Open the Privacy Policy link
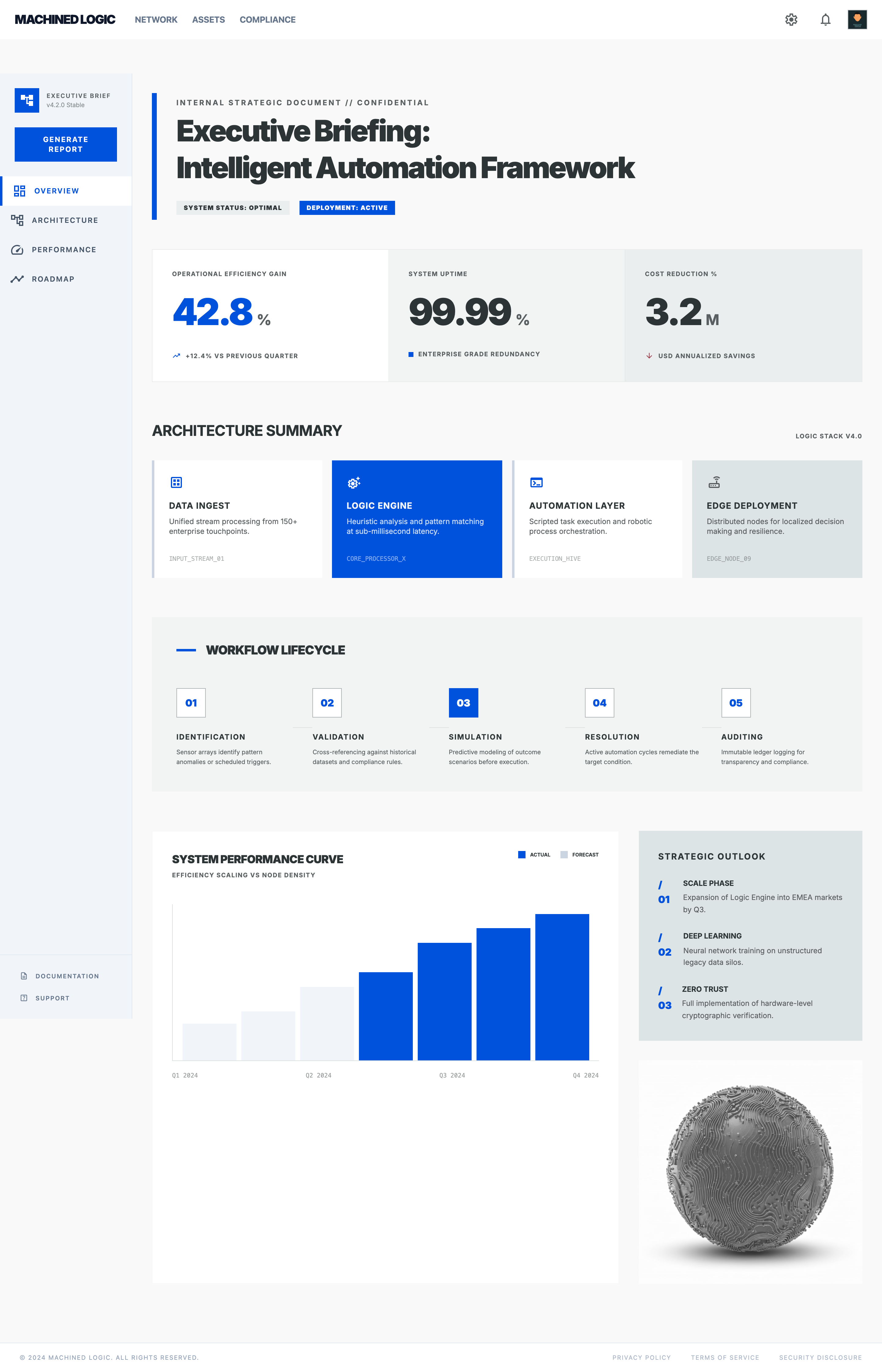Image resolution: width=882 pixels, height=1372 pixels. click(642, 1357)
